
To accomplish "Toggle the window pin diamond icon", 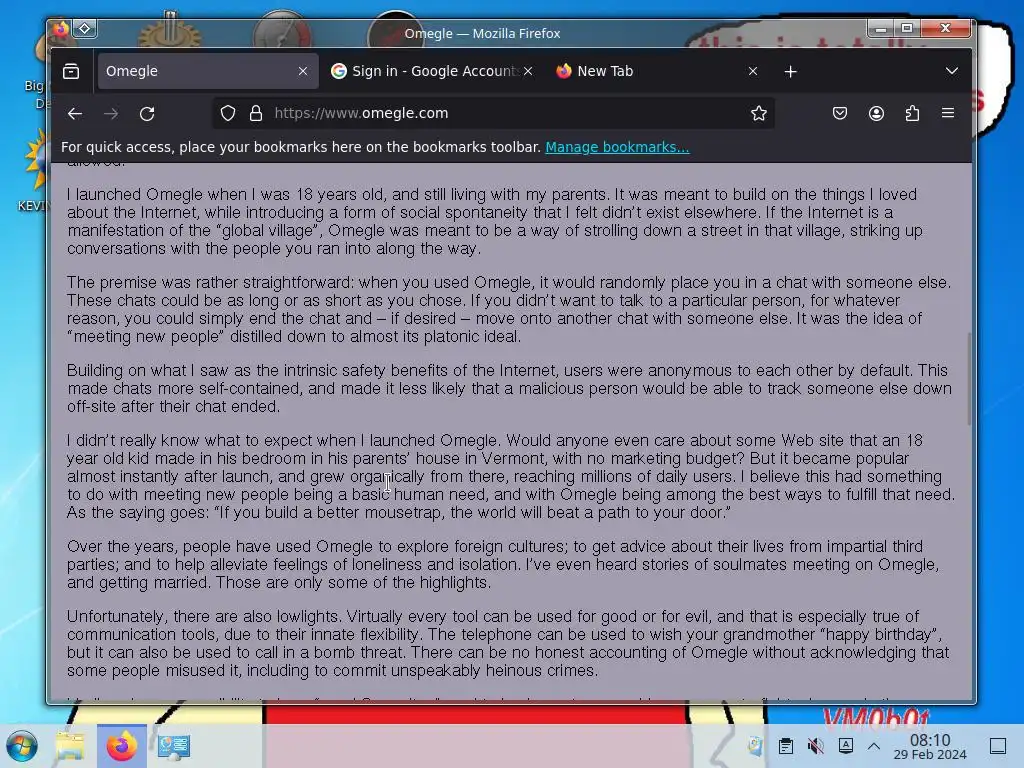I will click(85, 28).
